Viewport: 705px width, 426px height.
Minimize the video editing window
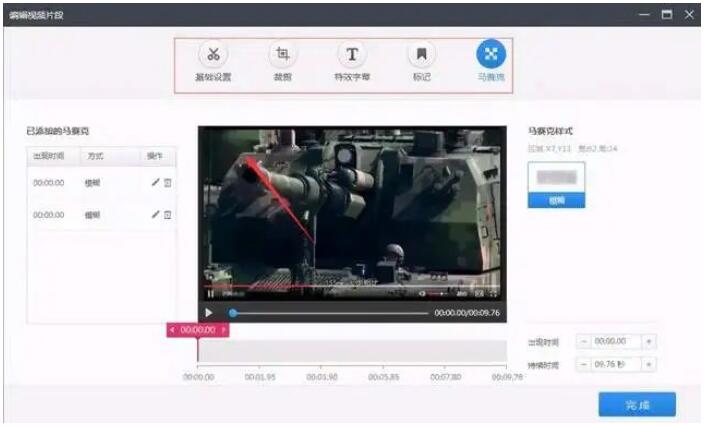644,14
